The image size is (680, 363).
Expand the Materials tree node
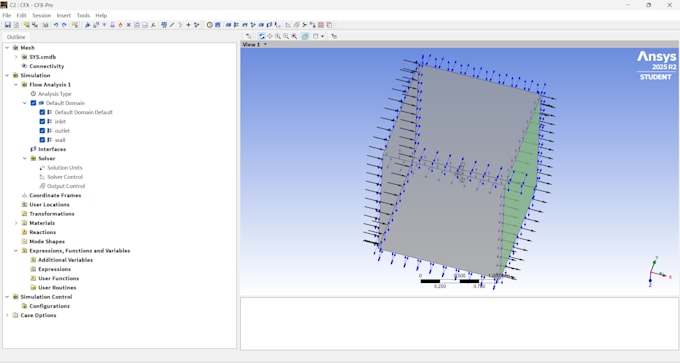click(x=16, y=223)
